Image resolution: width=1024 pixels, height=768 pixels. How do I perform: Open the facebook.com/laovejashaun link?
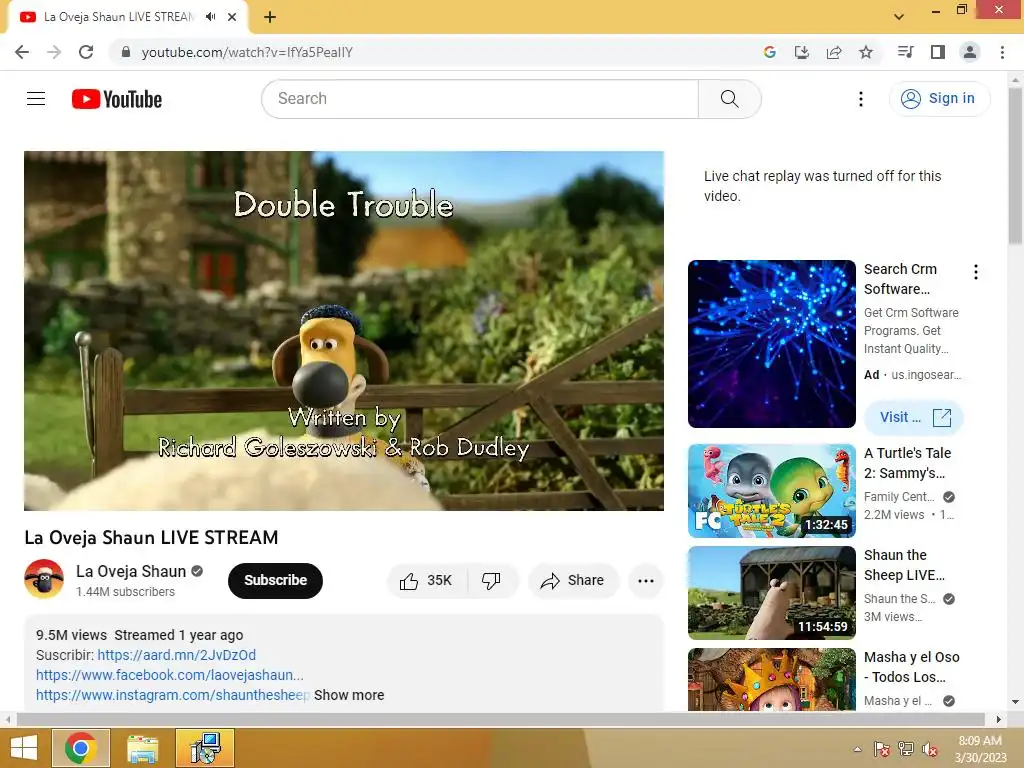point(170,675)
